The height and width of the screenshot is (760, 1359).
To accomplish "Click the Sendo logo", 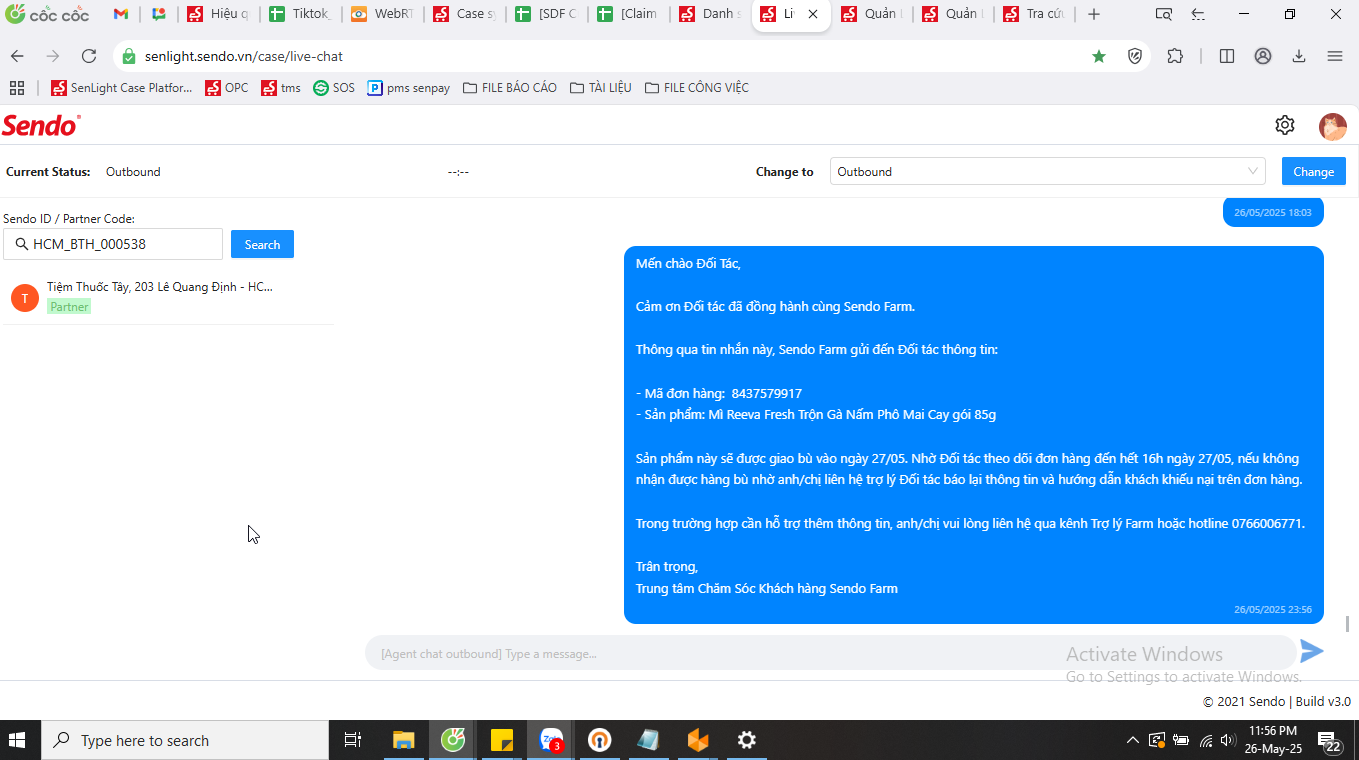I will click(x=41, y=126).
